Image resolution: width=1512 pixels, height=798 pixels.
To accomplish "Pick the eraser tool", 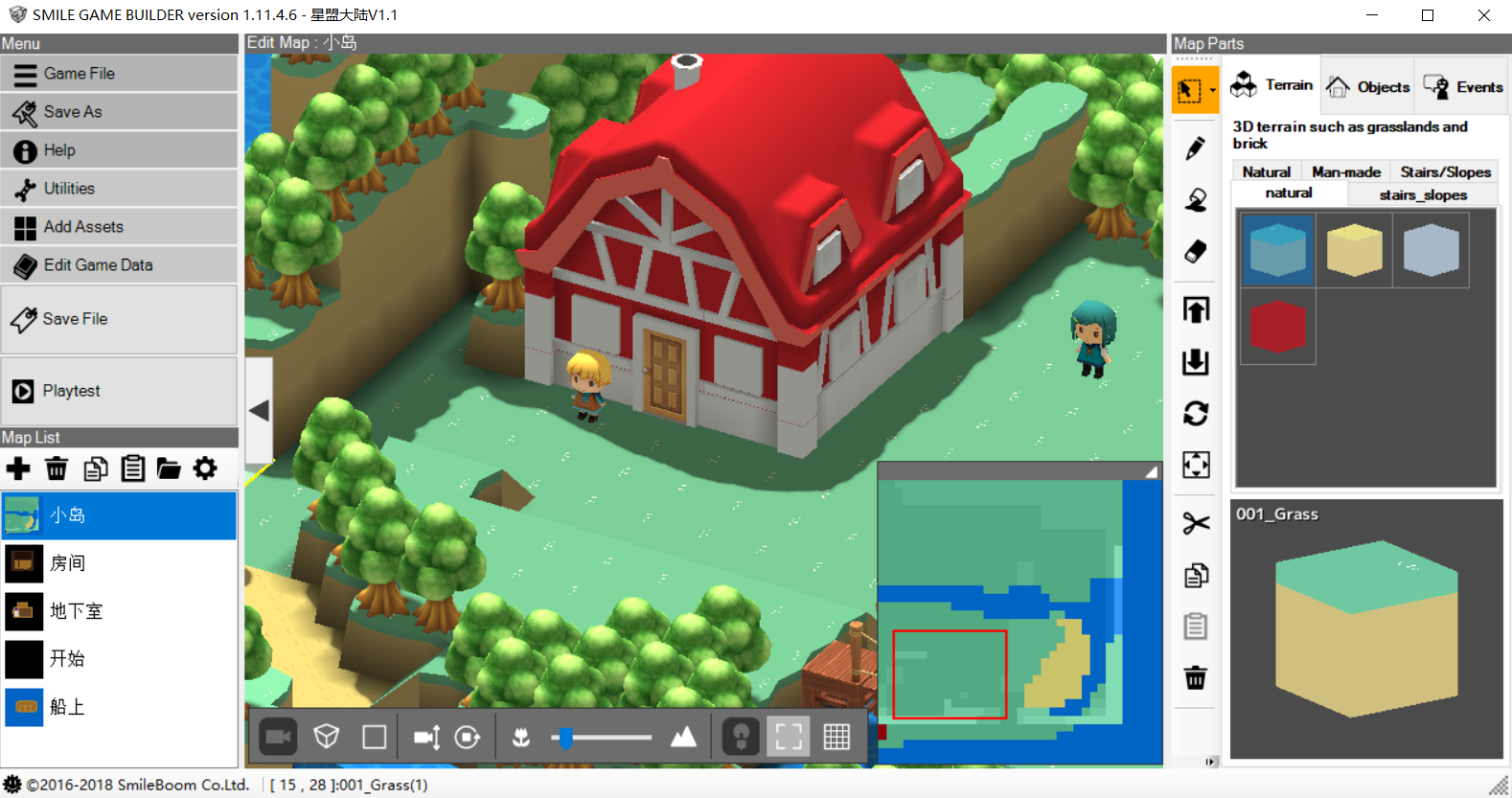I will 1195,251.
